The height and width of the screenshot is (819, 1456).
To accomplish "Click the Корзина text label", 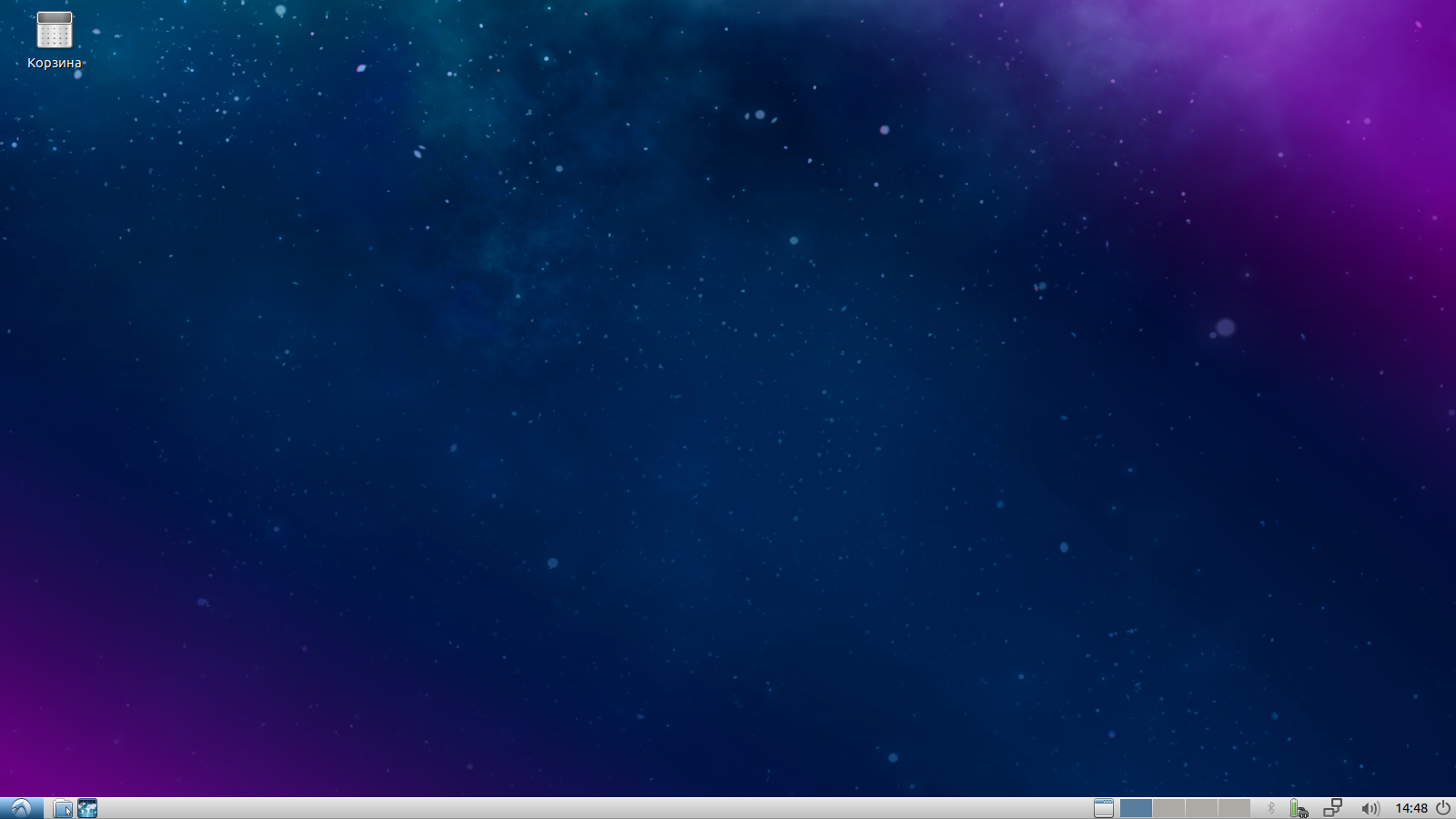I will 55,63.
